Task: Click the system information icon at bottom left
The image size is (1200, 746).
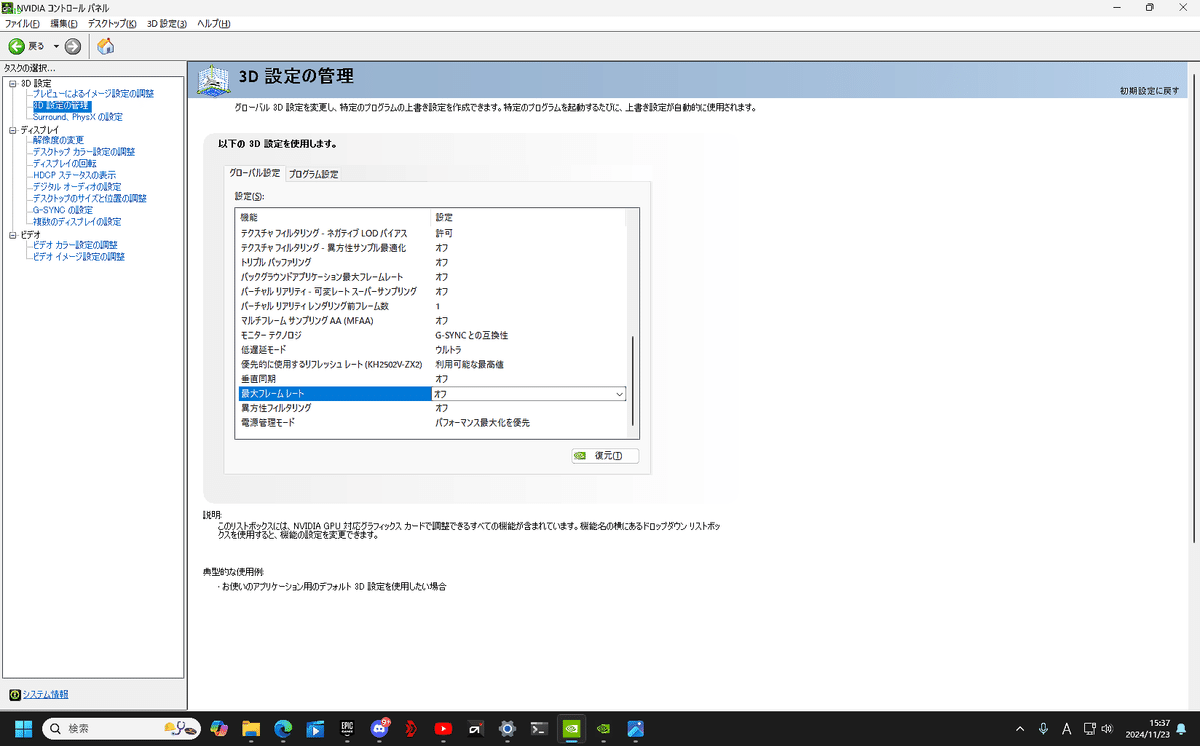Action: [14, 695]
